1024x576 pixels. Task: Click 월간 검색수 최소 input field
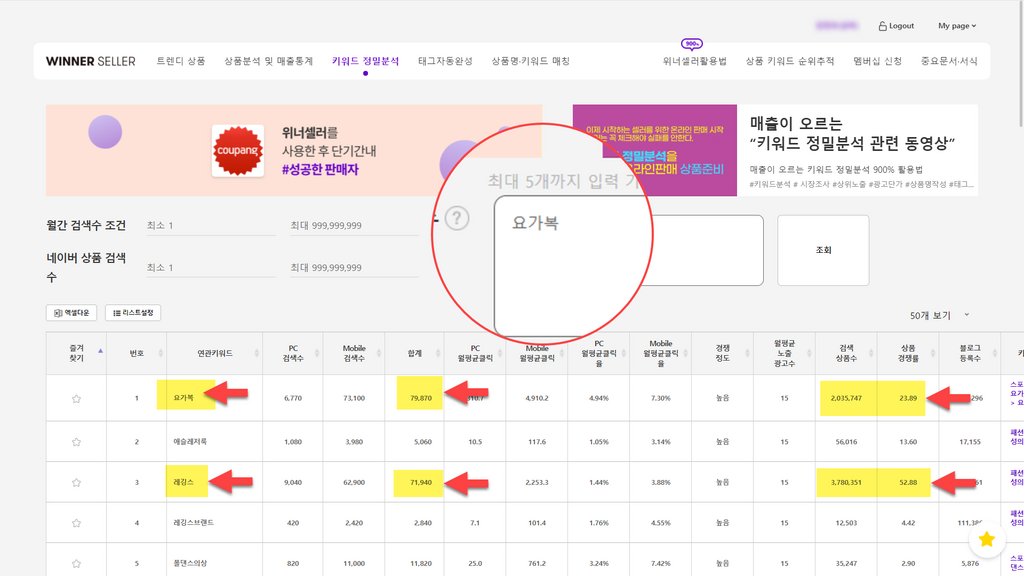[210, 225]
